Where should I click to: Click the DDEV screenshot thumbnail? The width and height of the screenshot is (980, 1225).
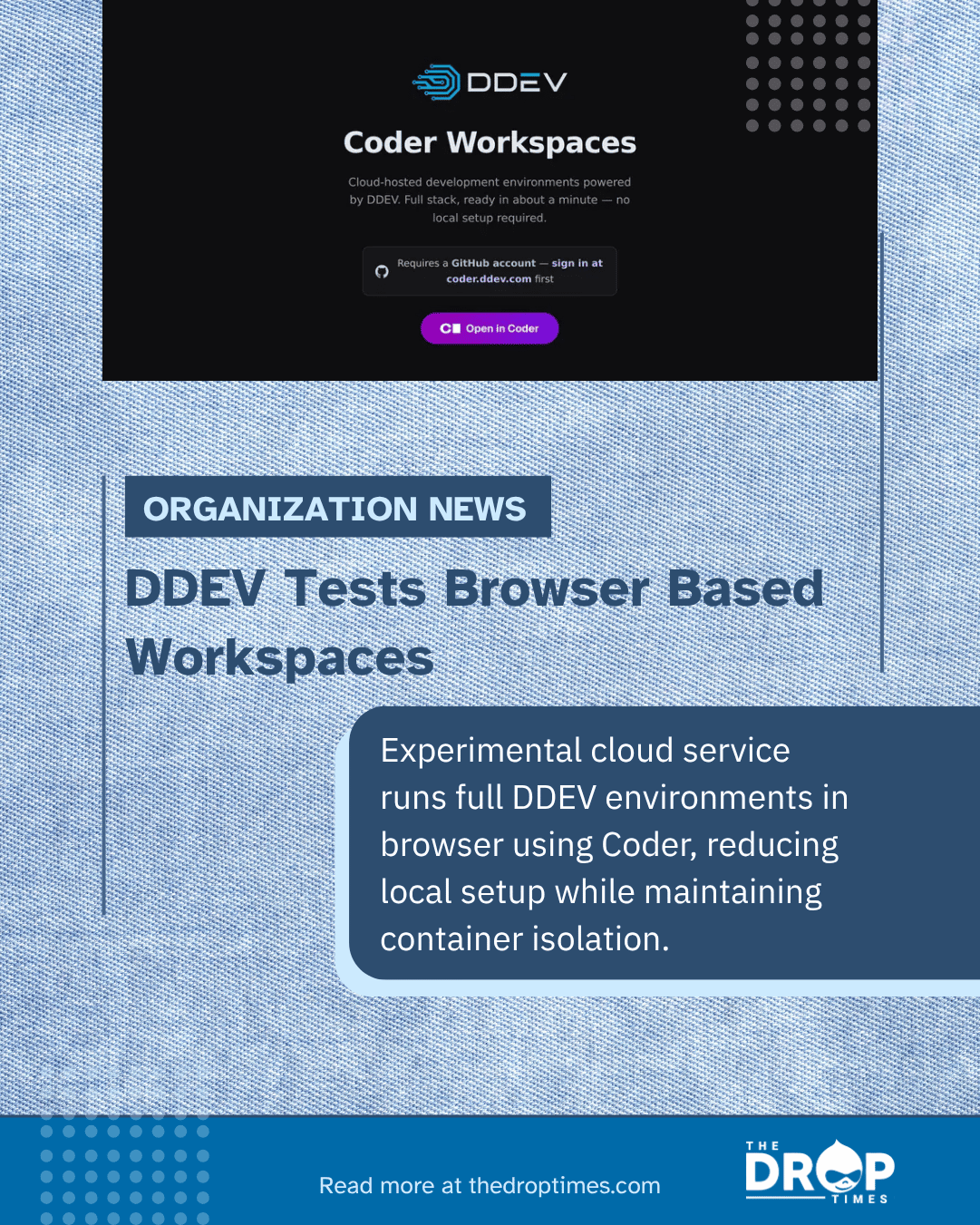coord(490,190)
